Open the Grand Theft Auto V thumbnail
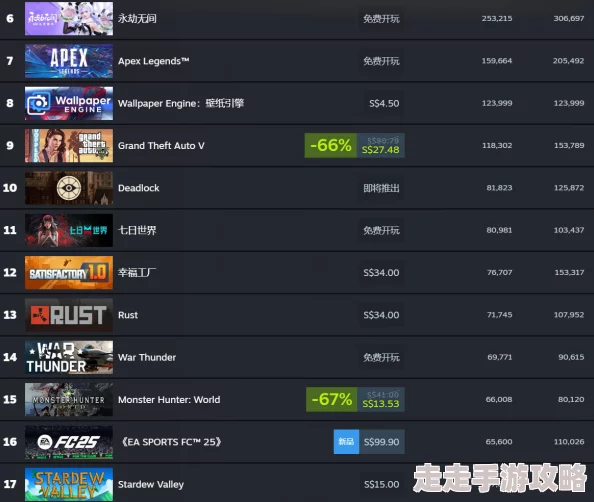 pyautogui.click(x=69, y=145)
